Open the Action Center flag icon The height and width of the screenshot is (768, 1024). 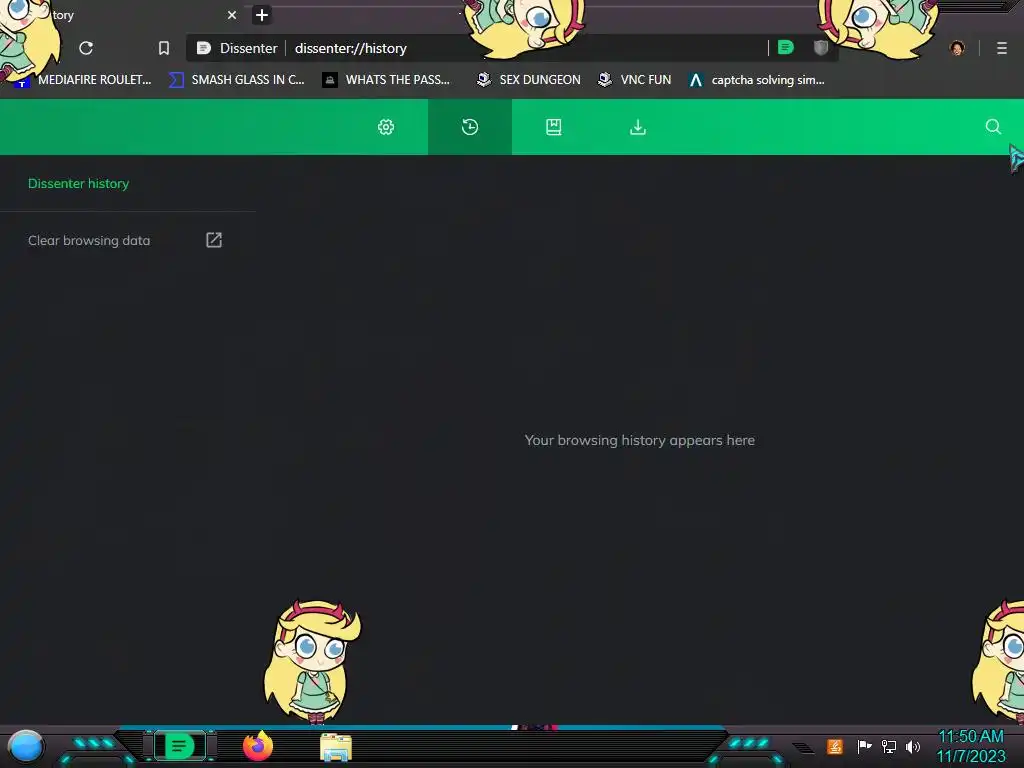point(864,746)
